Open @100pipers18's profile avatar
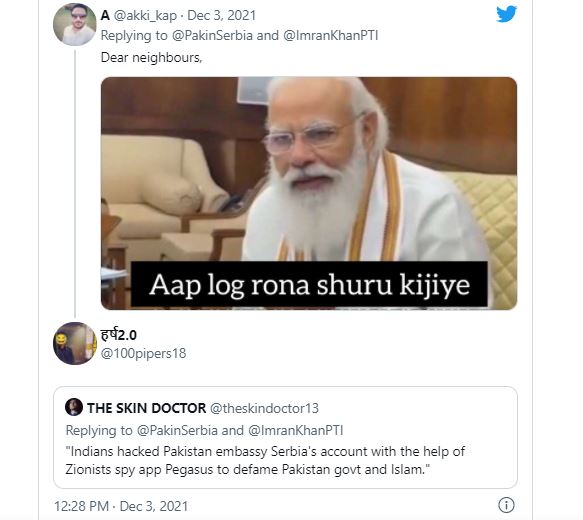The height and width of the screenshot is (520, 583). click(75, 343)
